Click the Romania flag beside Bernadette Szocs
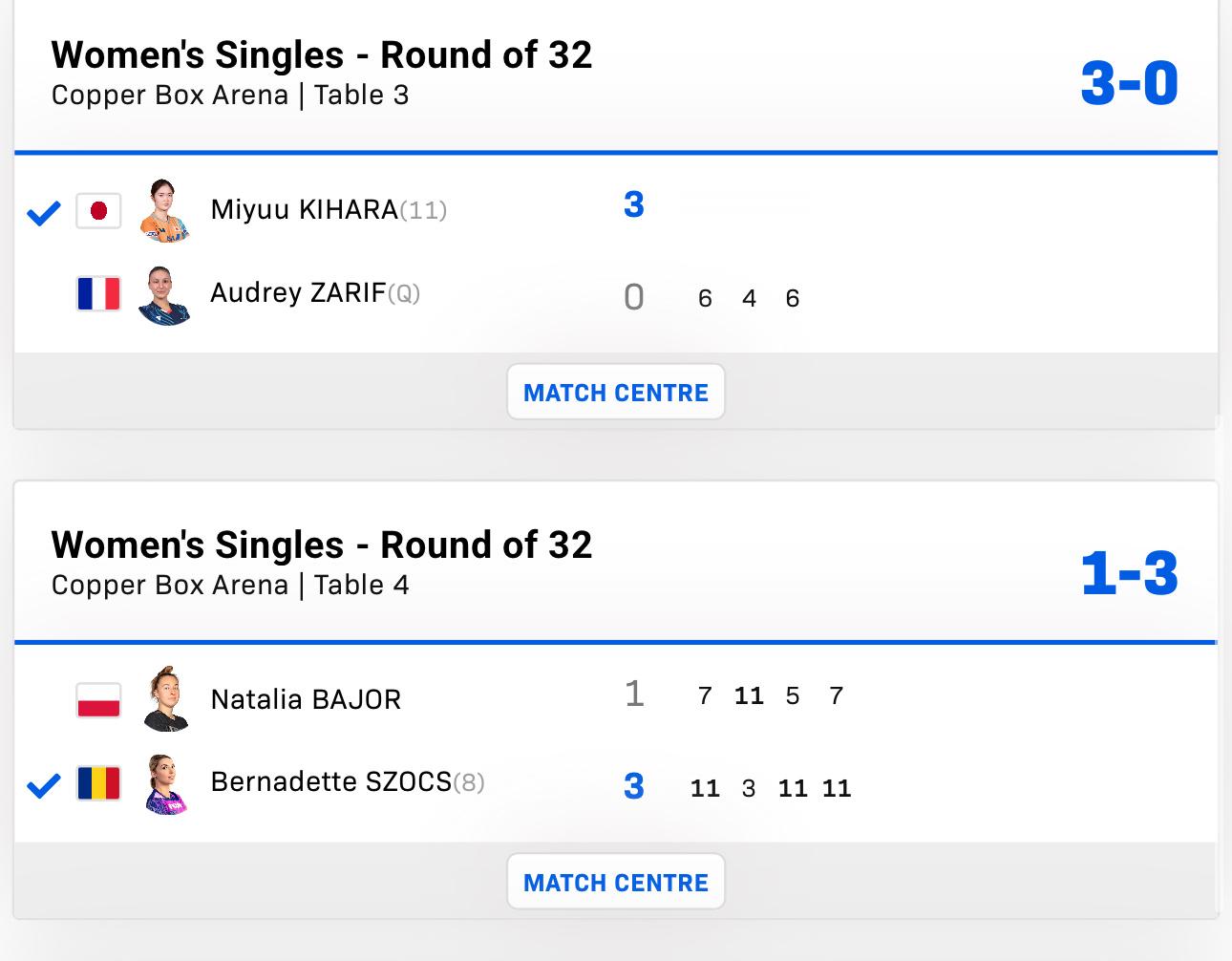 click(x=98, y=783)
